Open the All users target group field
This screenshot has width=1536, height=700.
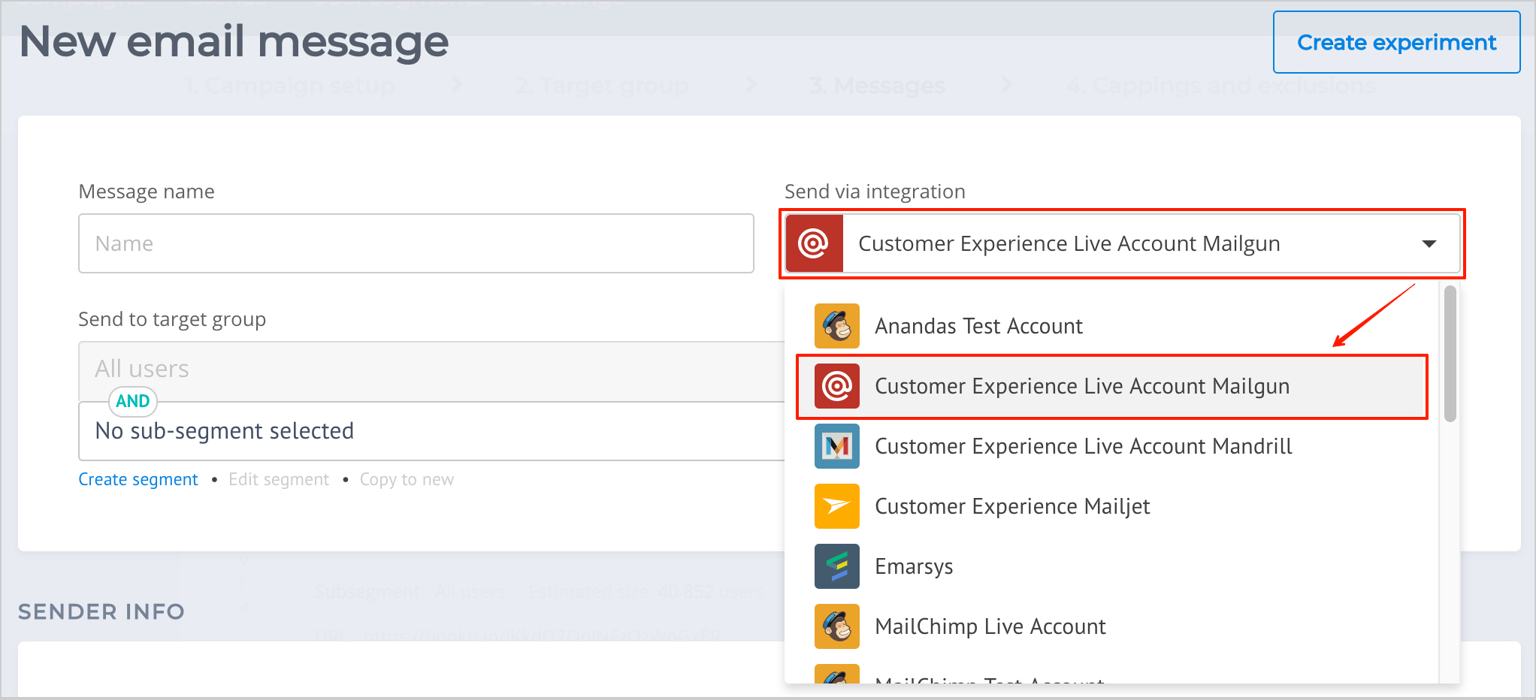pos(431,369)
